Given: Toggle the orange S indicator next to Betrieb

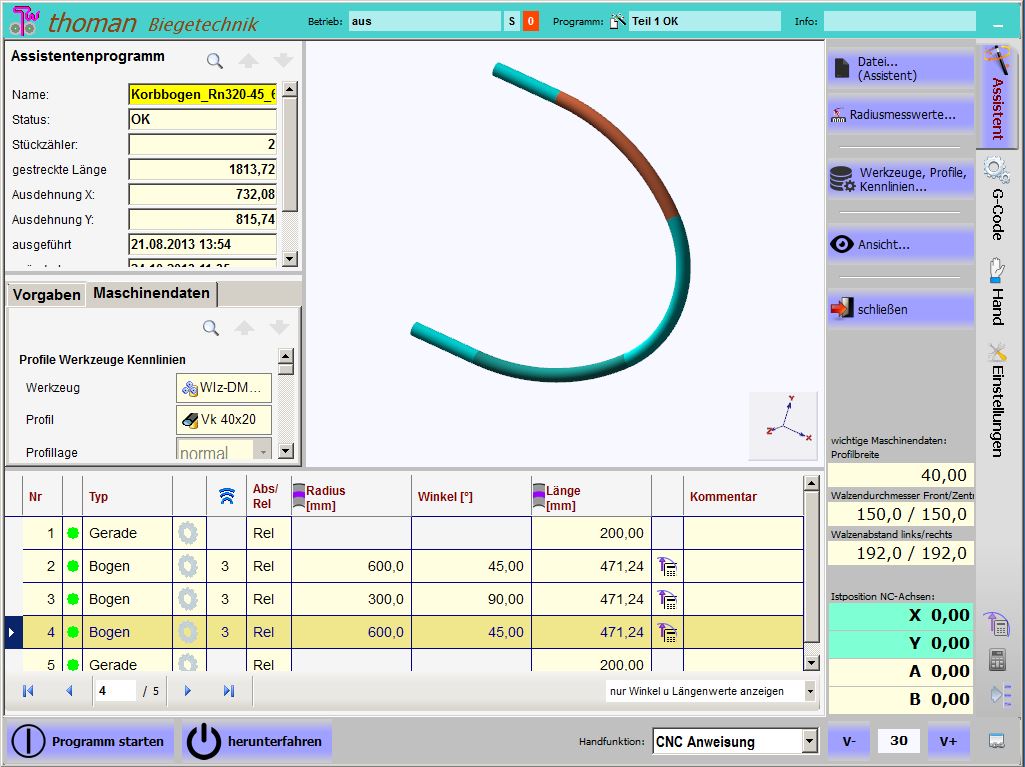Looking at the screenshot, I should click(x=531, y=21).
